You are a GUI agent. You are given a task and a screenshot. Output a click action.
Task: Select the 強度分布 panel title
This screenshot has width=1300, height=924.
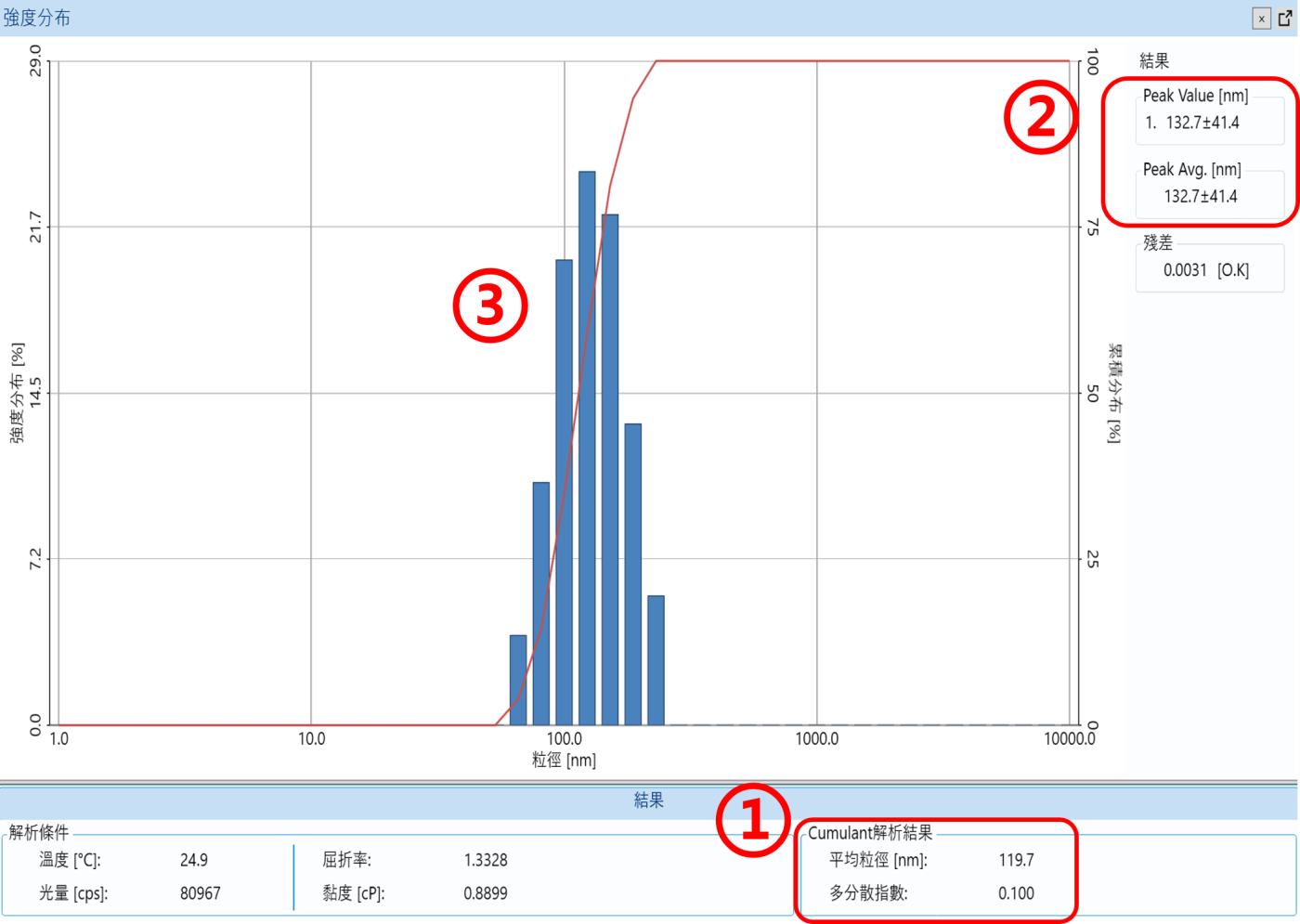[x=37, y=18]
